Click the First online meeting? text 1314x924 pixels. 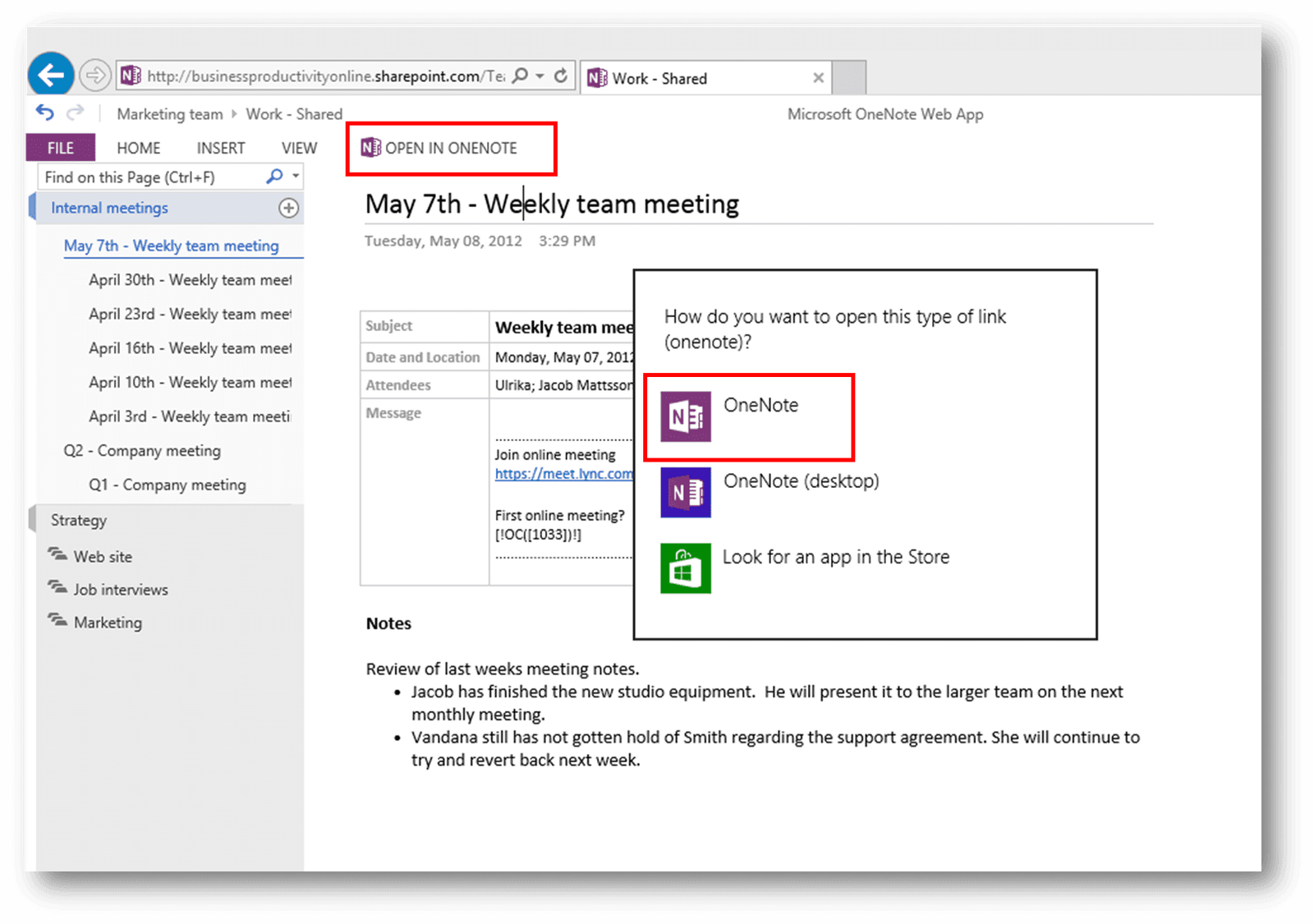click(x=560, y=516)
